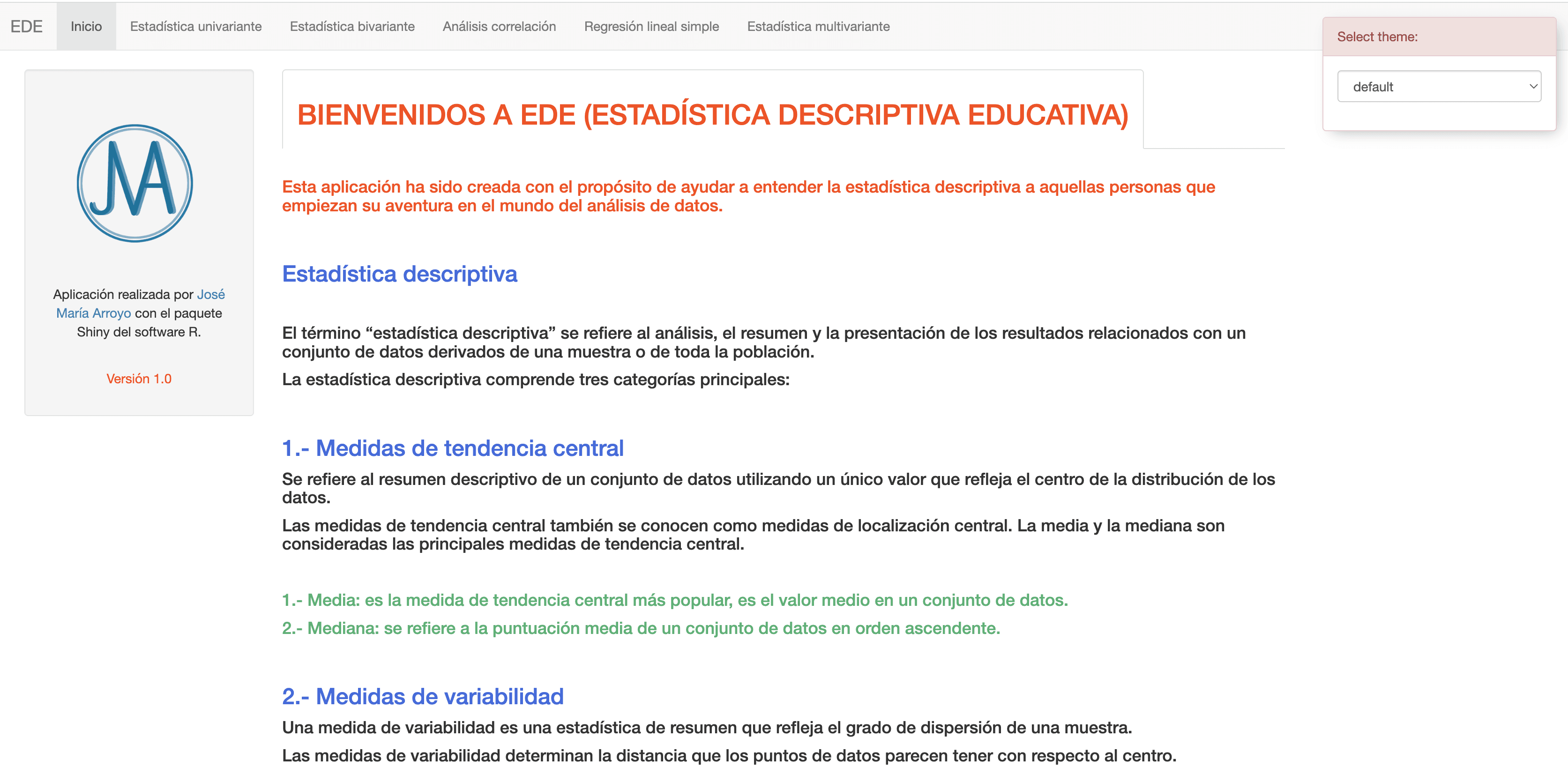The height and width of the screenshot is (775, 1568).
Task: Click the 'Una medida de variabilidad' sentence
Action: pyautogui.click(x=707, y=728)
